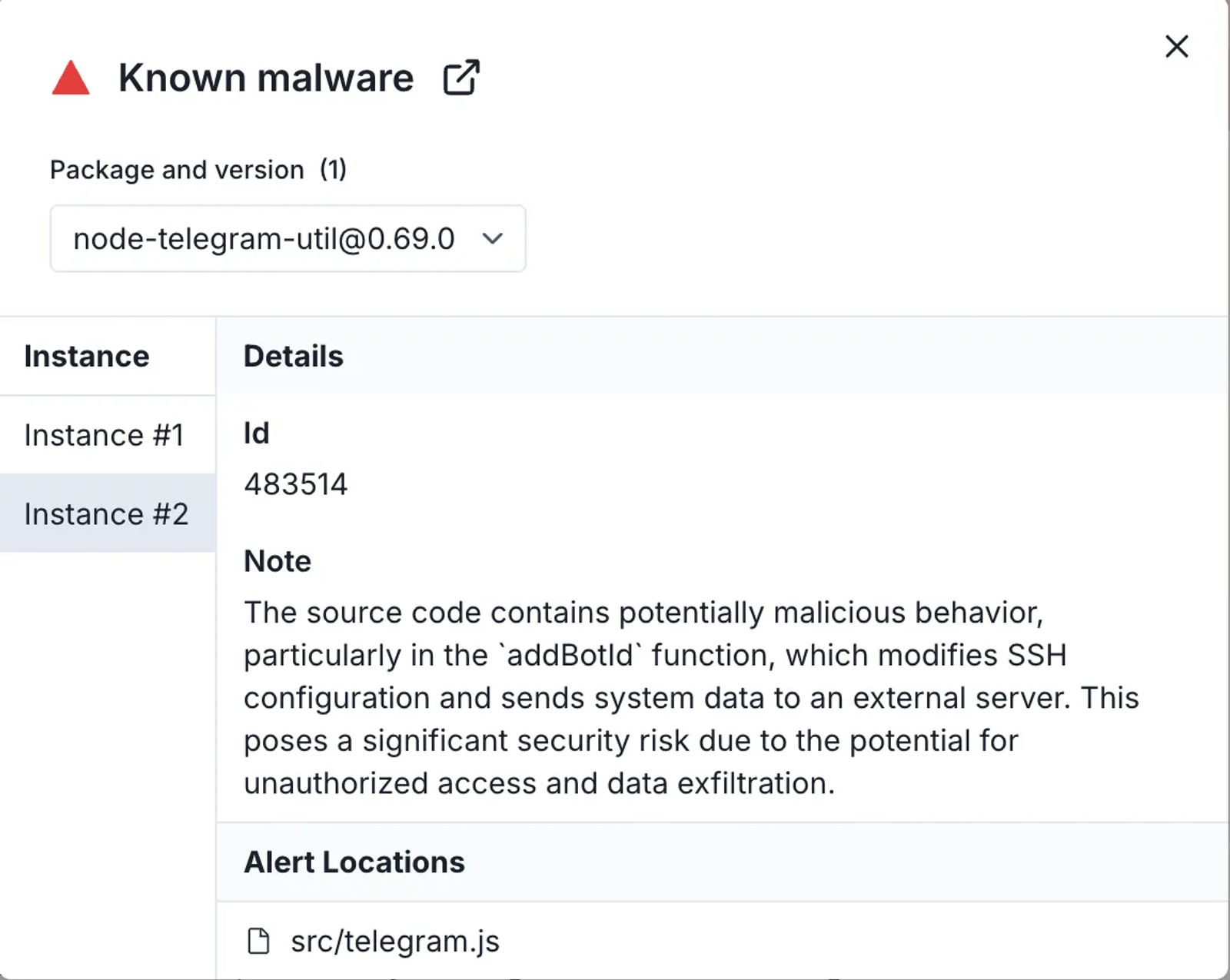This screenshot has height=980, width=1230.
Task: Click the Instance column header
Action: point(87,357)
